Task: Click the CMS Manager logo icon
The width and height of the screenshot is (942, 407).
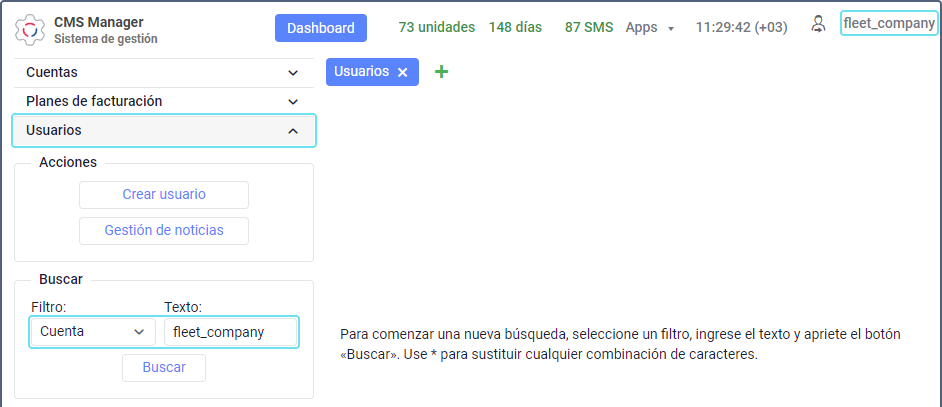Action: (31, 30)
